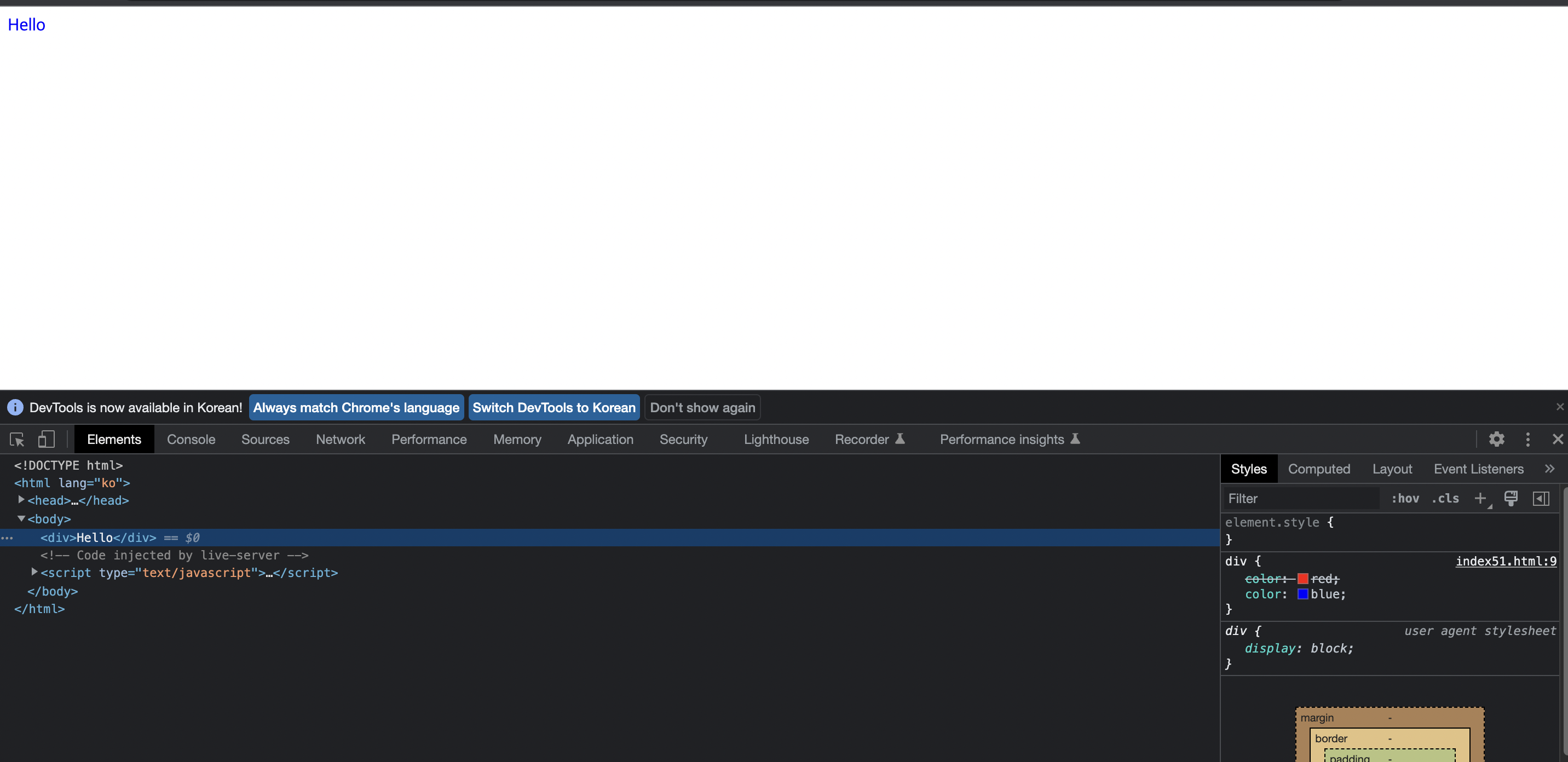Switch to the Console tab

tap(191, 439)
